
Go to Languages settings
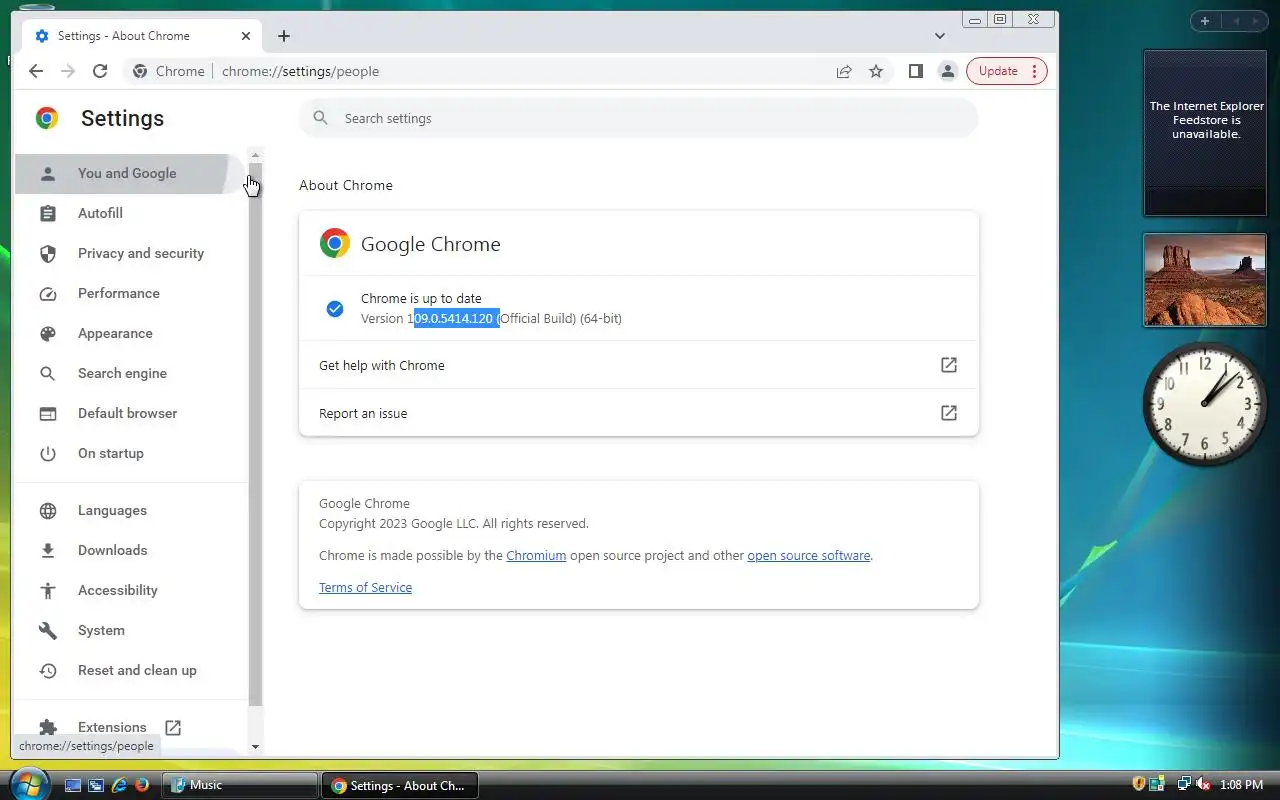(x=130, y=510)
